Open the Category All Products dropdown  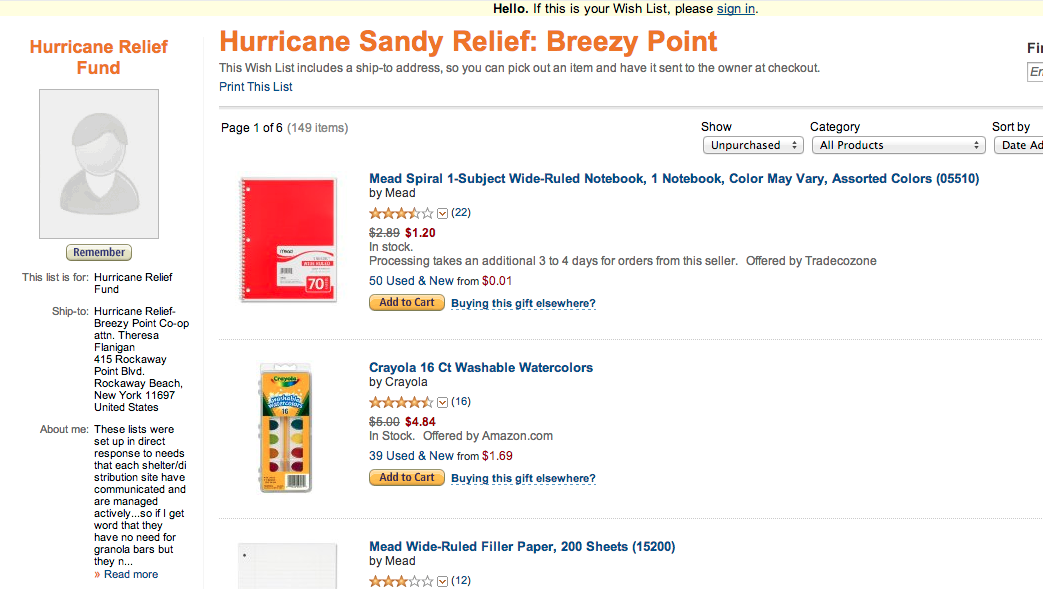898,145
